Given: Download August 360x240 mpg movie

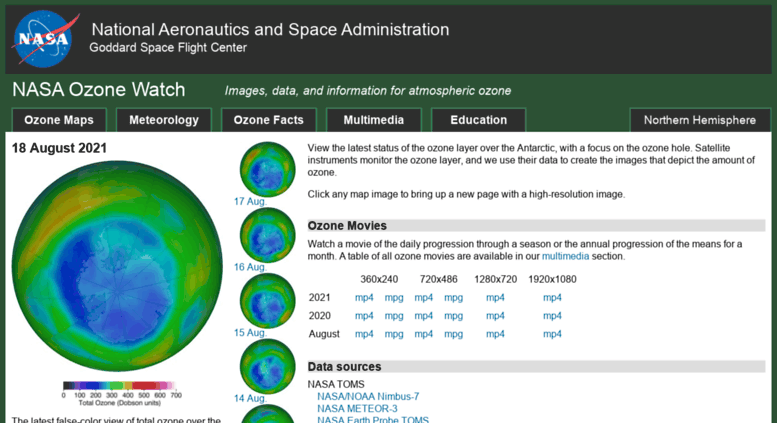Looking at the screenshot, I should (394, 334).
